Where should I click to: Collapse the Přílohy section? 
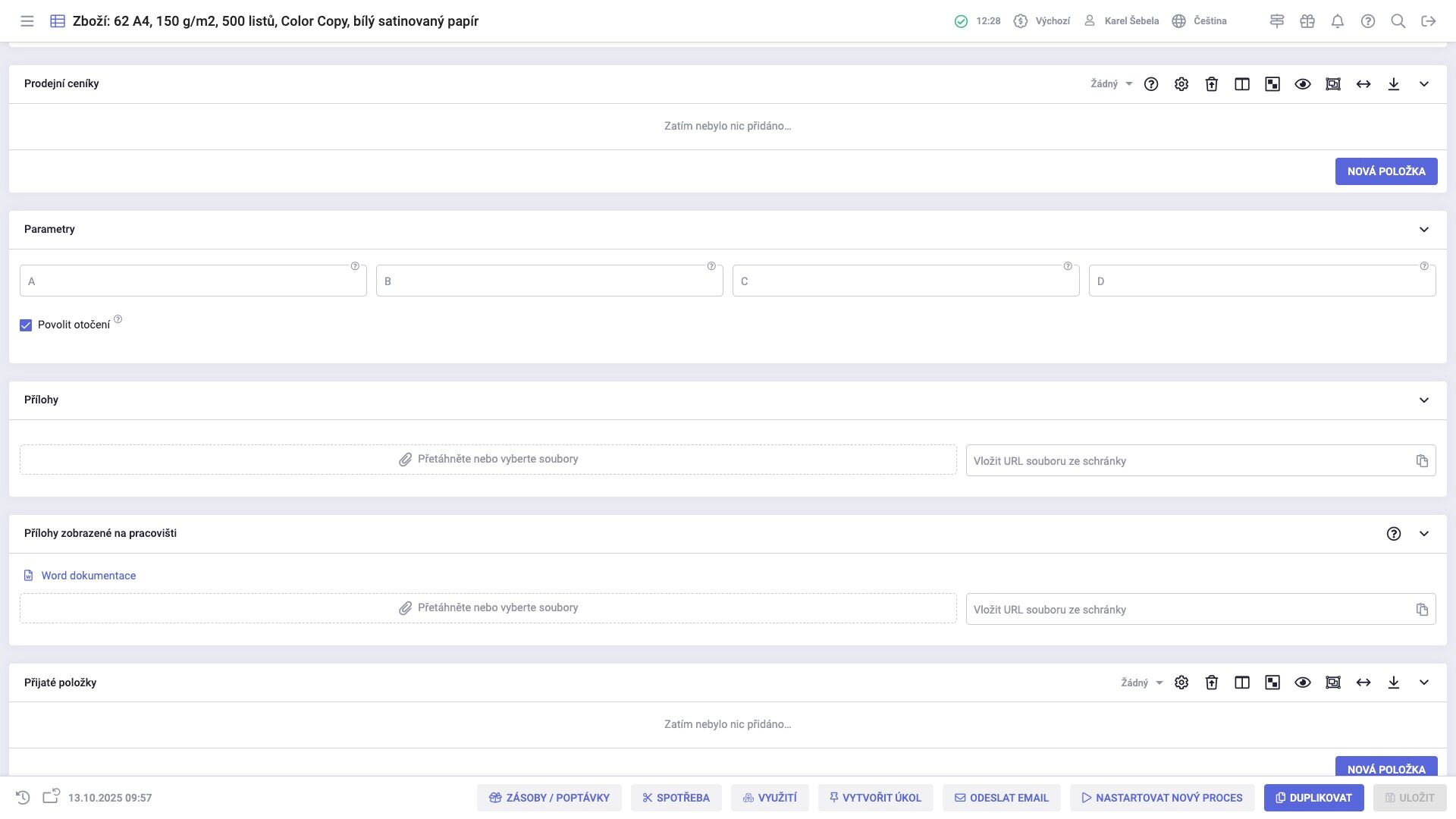point(1424,400)
